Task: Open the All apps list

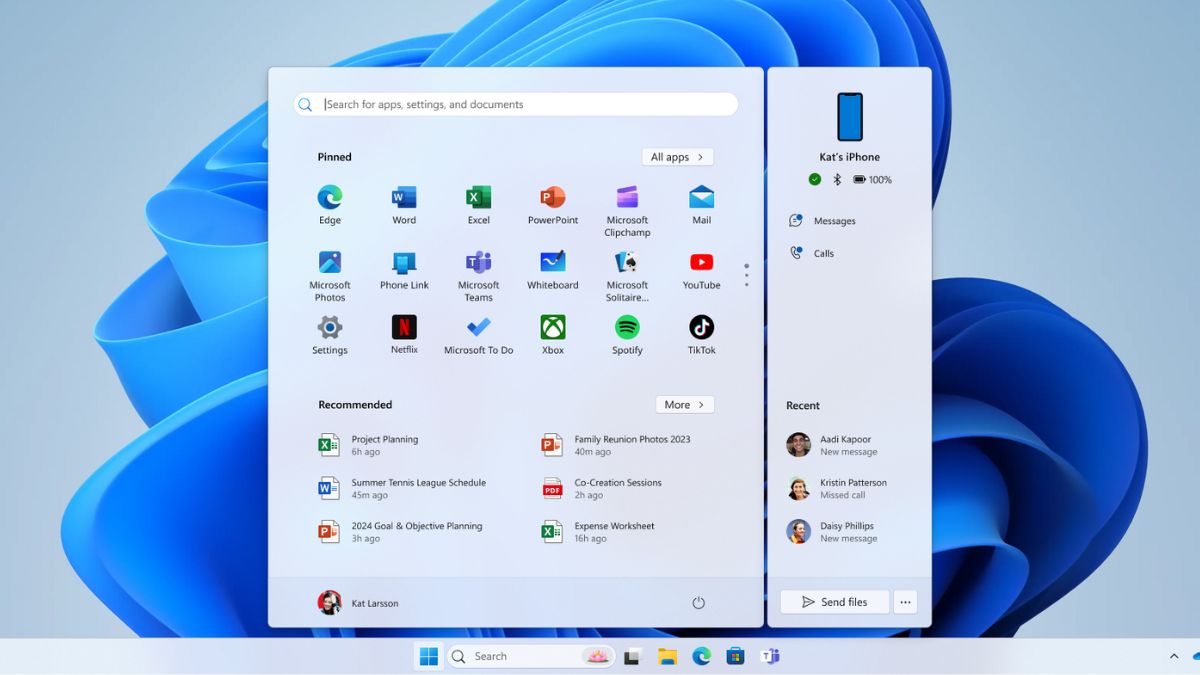Action: [x=678, y=157]
